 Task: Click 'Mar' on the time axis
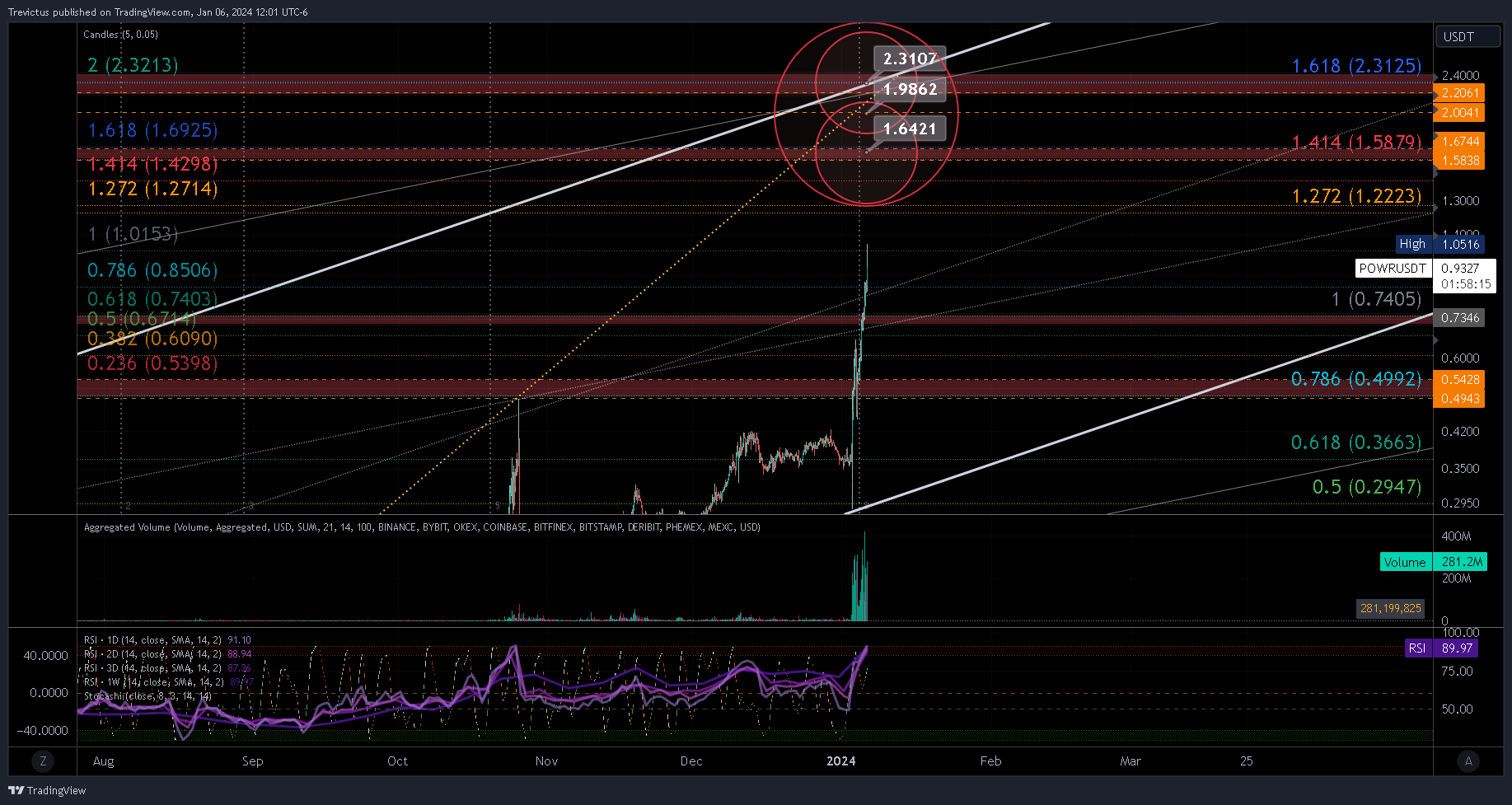pyautogui.click(x=1130, y=761)
